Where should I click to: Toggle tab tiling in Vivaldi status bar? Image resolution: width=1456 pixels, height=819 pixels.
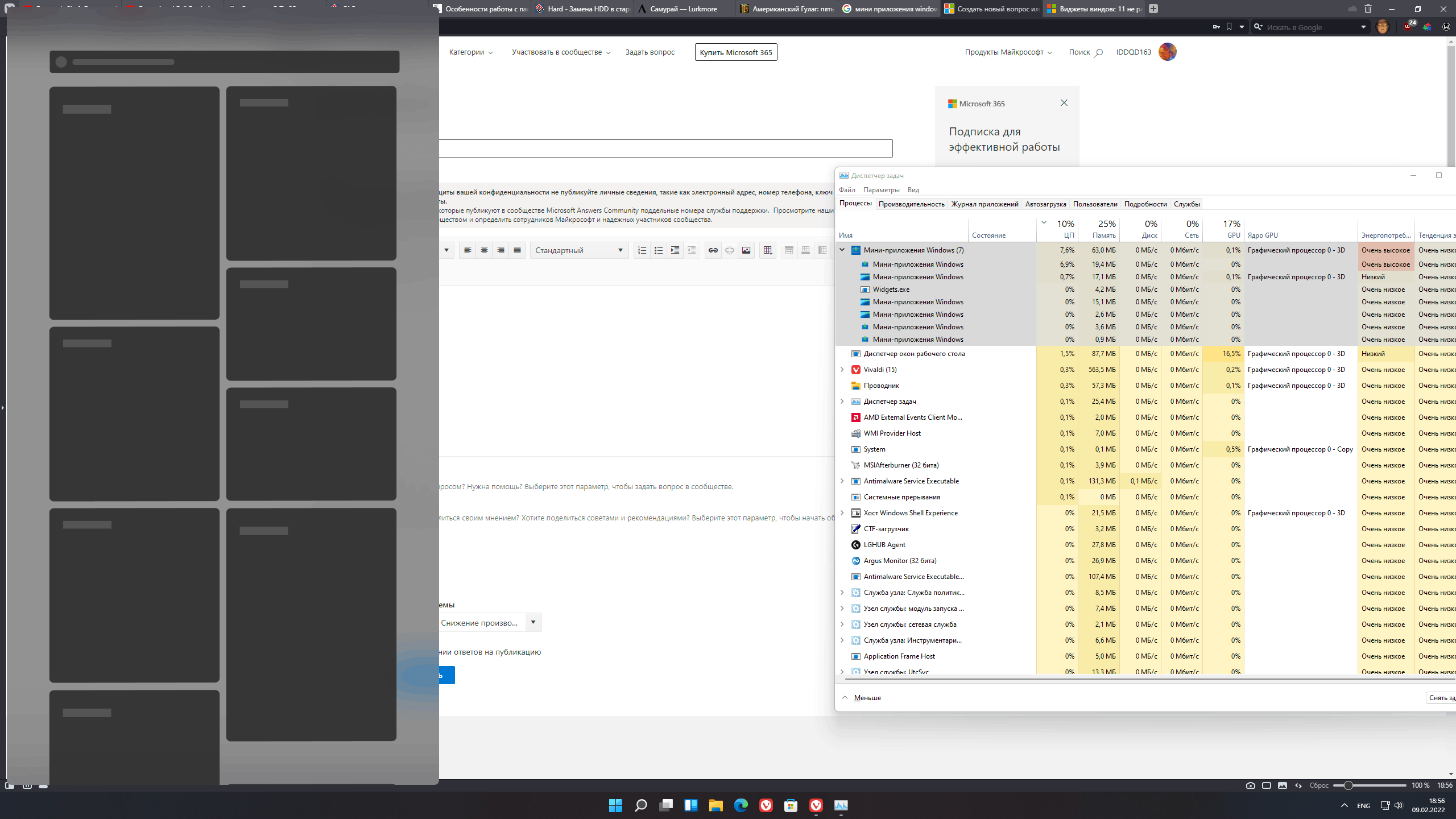[x=1267, y=785]
